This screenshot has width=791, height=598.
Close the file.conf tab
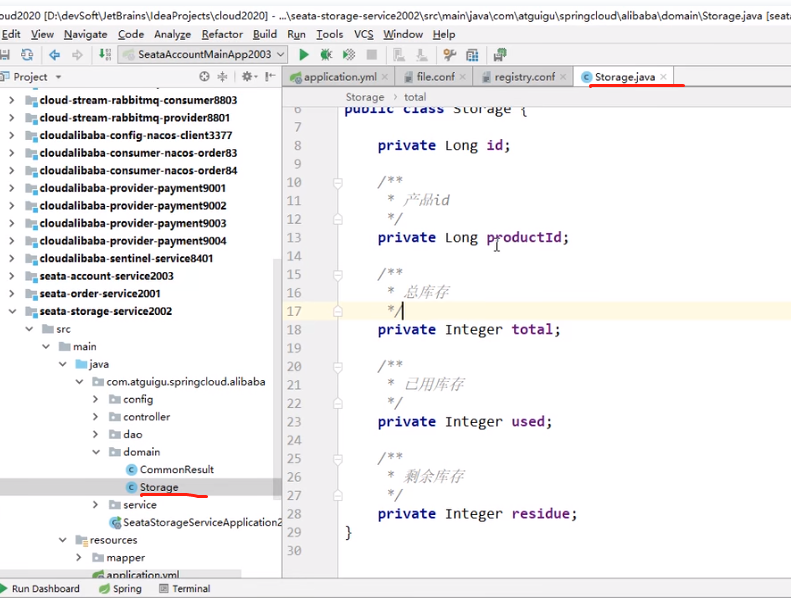click(463, 77)
